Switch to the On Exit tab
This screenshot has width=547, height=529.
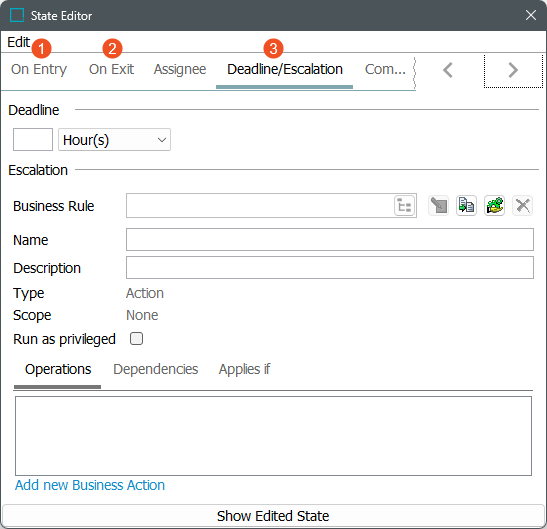pos(111,69)
